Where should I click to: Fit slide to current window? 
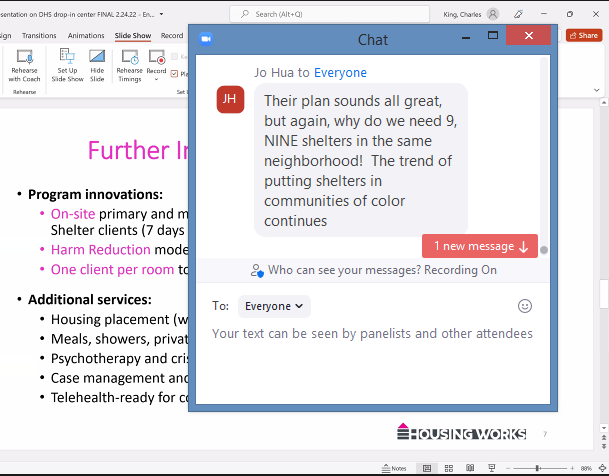pos(601,468)
